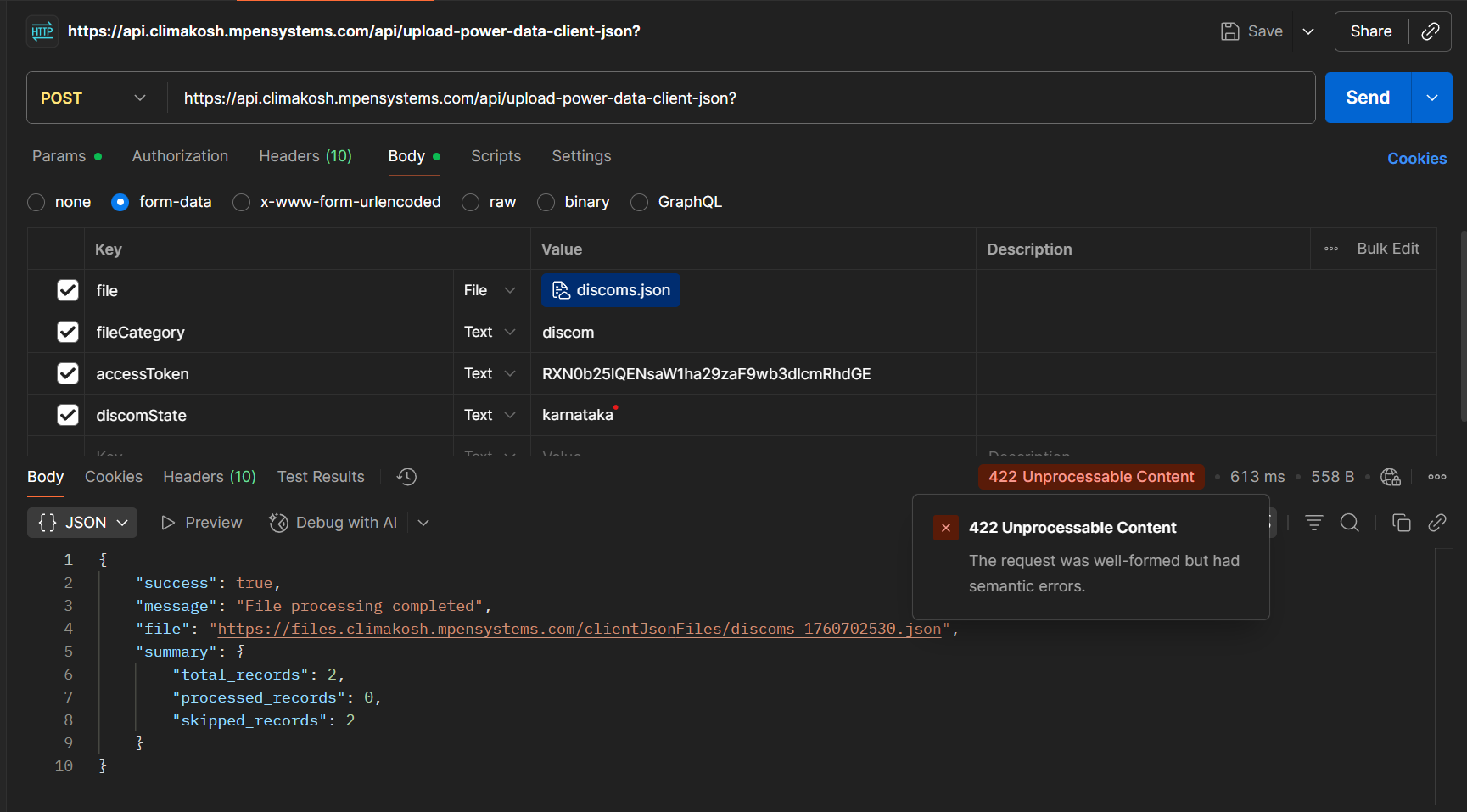Copy response body with the copy icon

click(x=1401, y=523)
